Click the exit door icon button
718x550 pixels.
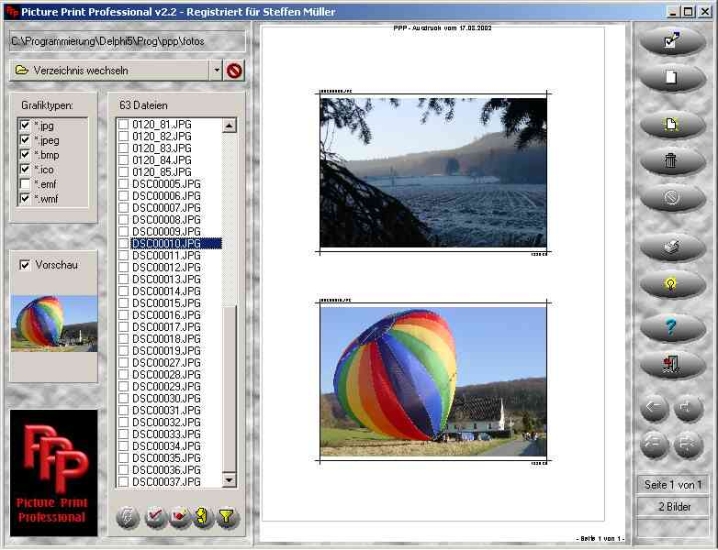point(671,365)
